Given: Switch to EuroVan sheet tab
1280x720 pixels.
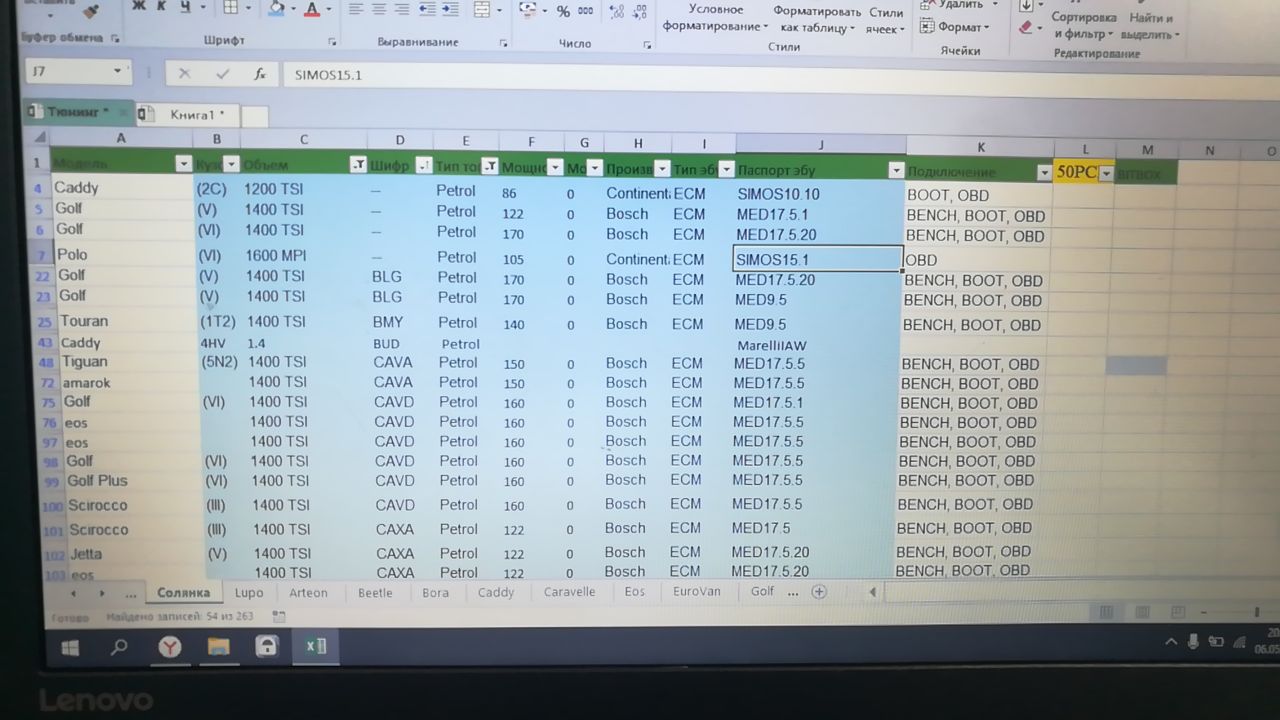Looking at the screenshot, I should (696, 591).
